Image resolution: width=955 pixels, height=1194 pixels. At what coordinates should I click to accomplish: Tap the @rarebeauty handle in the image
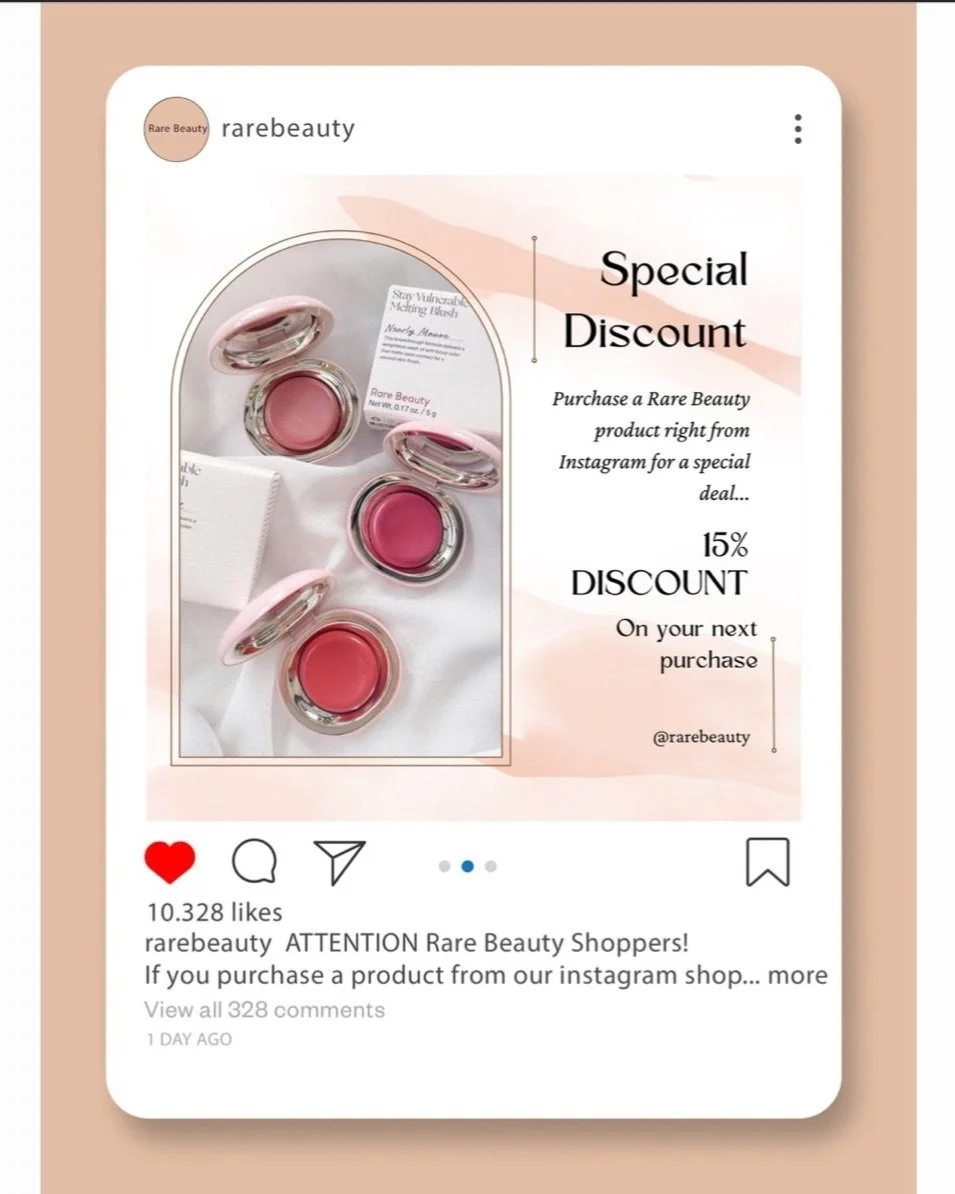click(701, 737)
